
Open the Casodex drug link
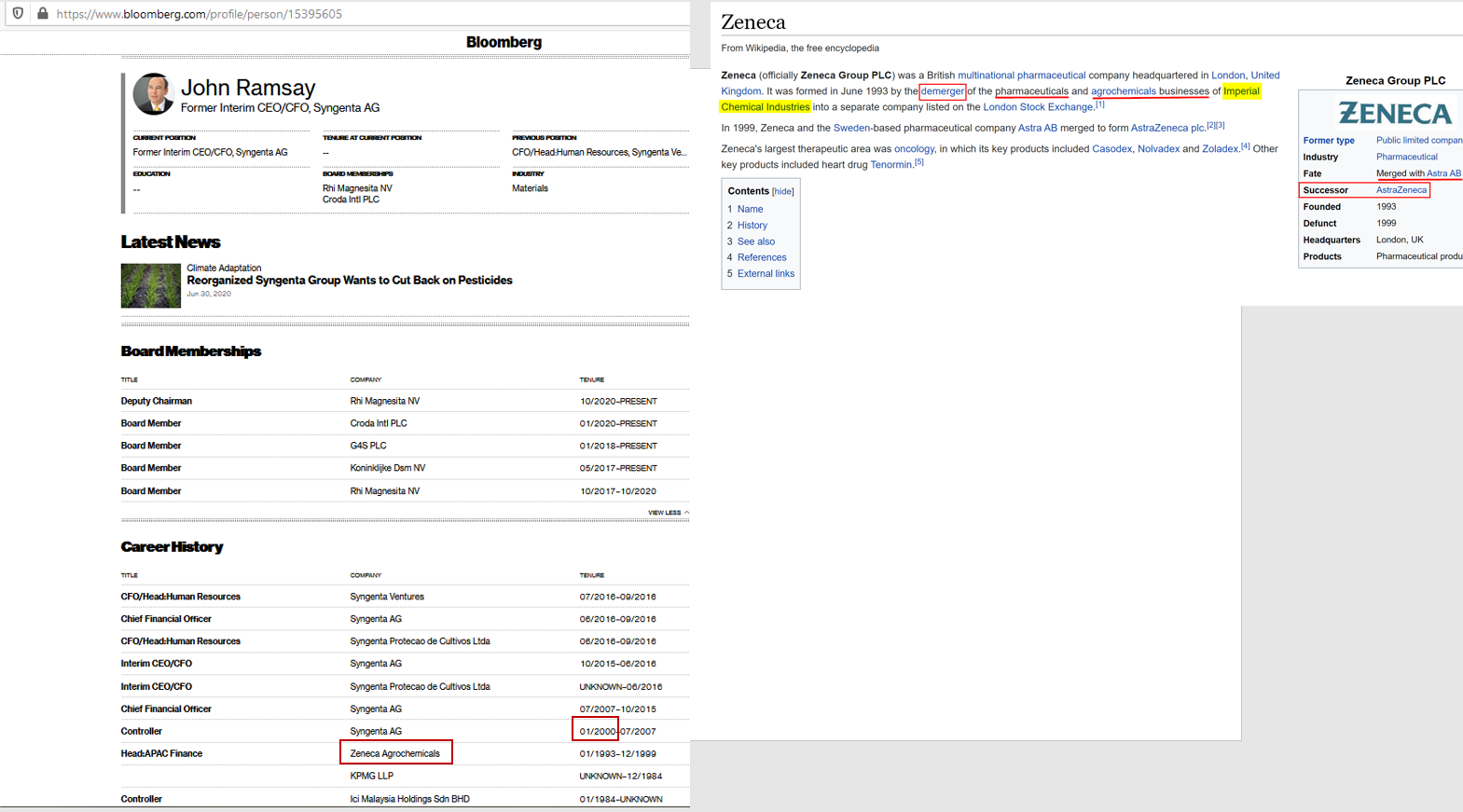(1111, 149)
